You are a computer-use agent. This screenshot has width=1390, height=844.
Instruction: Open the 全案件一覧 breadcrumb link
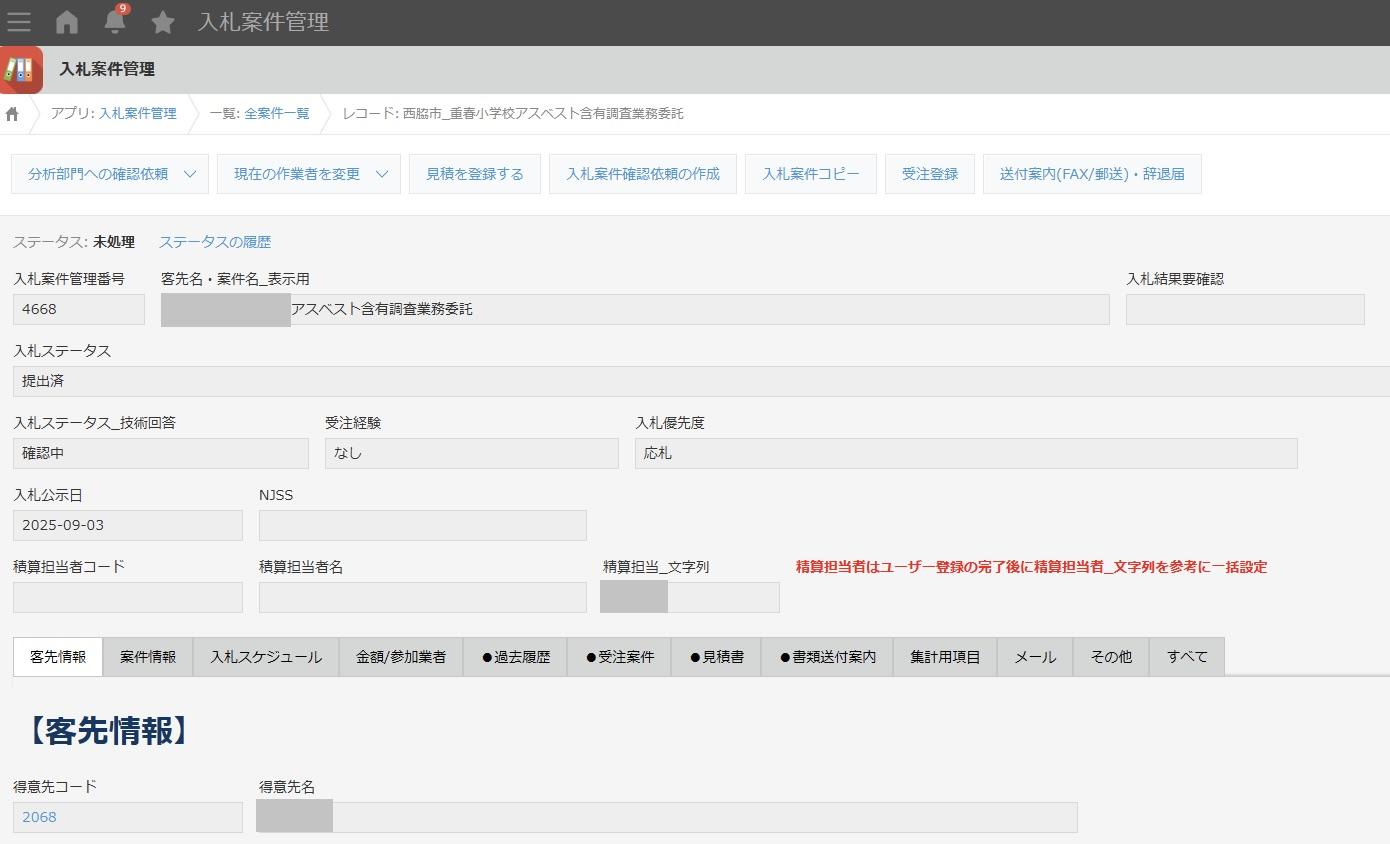[277, 114]
